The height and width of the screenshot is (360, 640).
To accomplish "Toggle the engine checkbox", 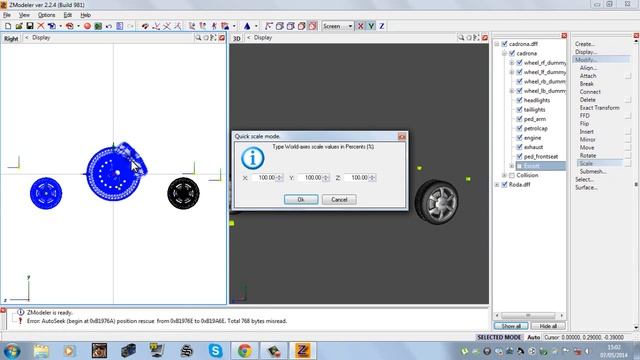I will [520, 138].
